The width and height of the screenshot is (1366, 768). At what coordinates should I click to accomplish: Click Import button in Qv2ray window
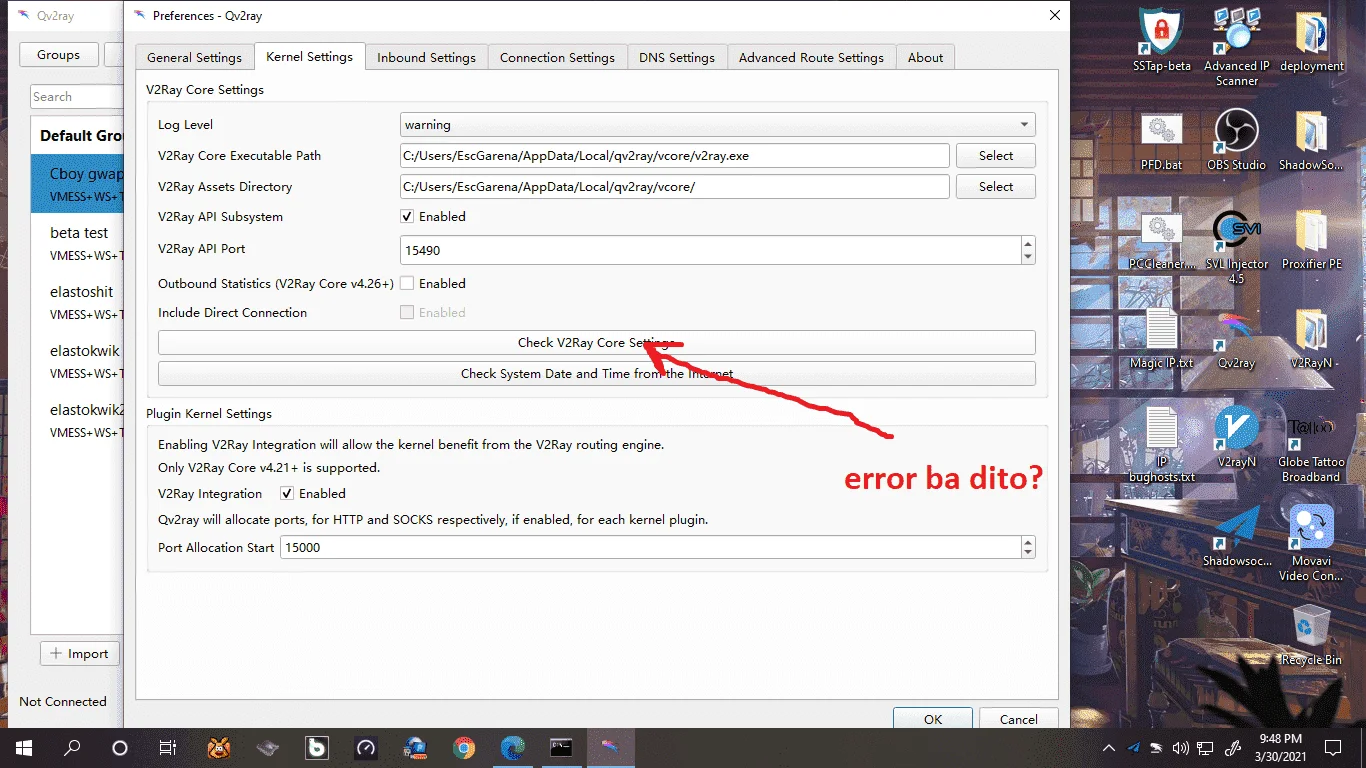[x=80, y=654]
